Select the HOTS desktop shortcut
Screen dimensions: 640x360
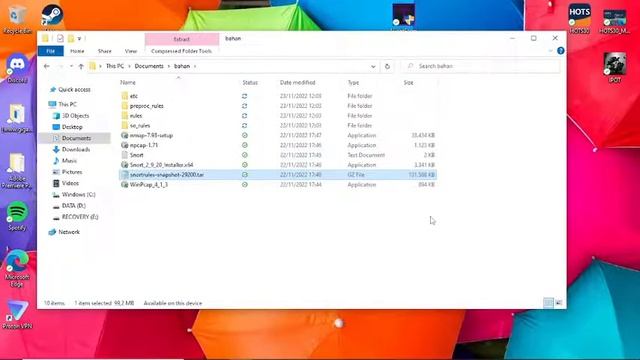coord(580,19)
